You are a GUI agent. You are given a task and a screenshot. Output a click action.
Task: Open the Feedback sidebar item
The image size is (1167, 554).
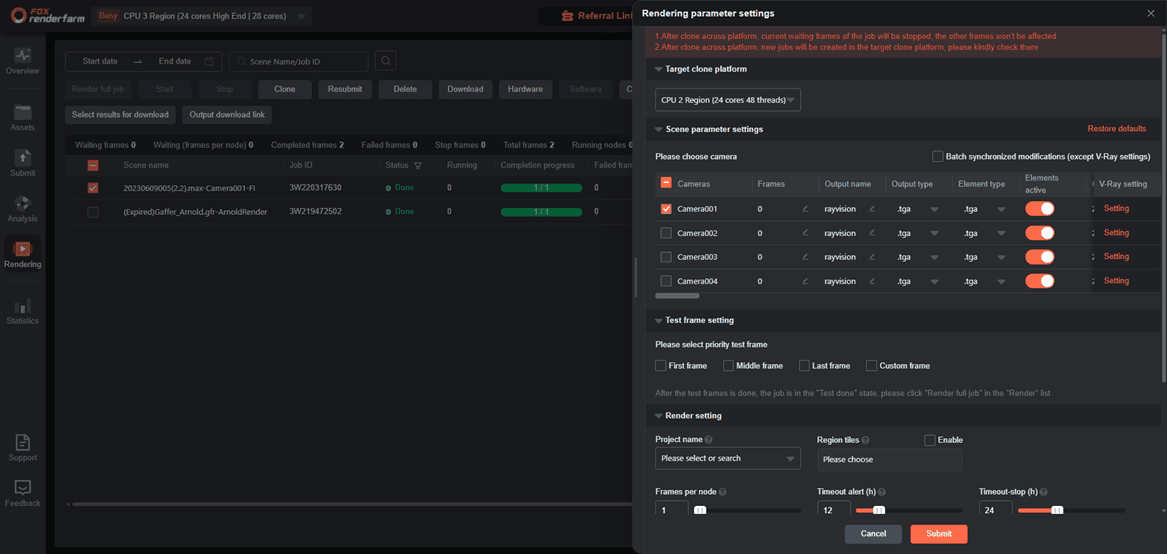click(22, 492)
